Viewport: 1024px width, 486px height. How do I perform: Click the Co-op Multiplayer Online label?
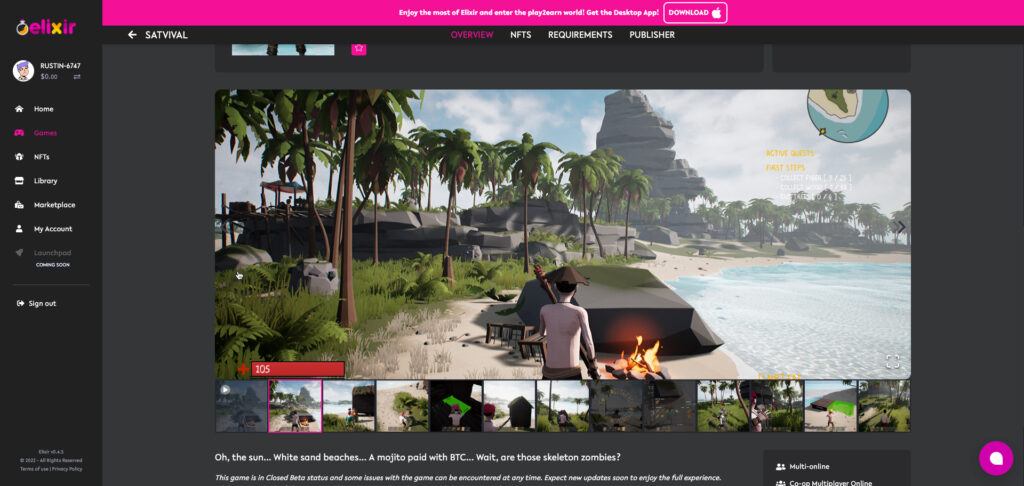[831, 483]
